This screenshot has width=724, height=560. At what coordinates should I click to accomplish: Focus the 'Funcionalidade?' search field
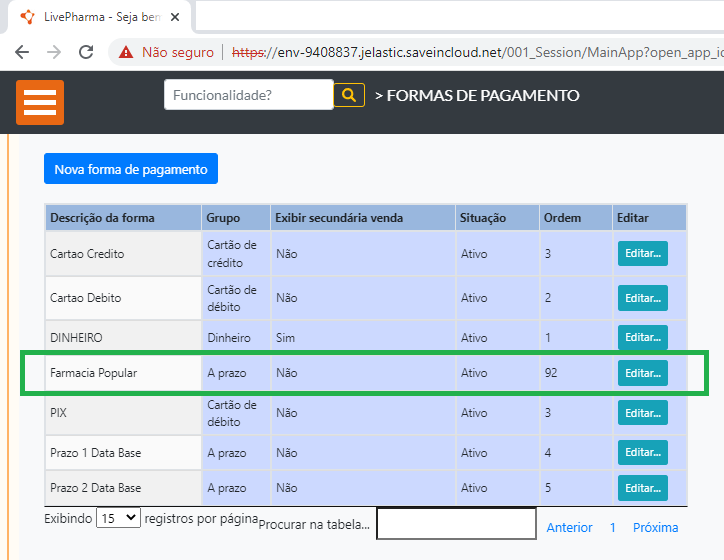pyautogui.click(x=248, y=95)
